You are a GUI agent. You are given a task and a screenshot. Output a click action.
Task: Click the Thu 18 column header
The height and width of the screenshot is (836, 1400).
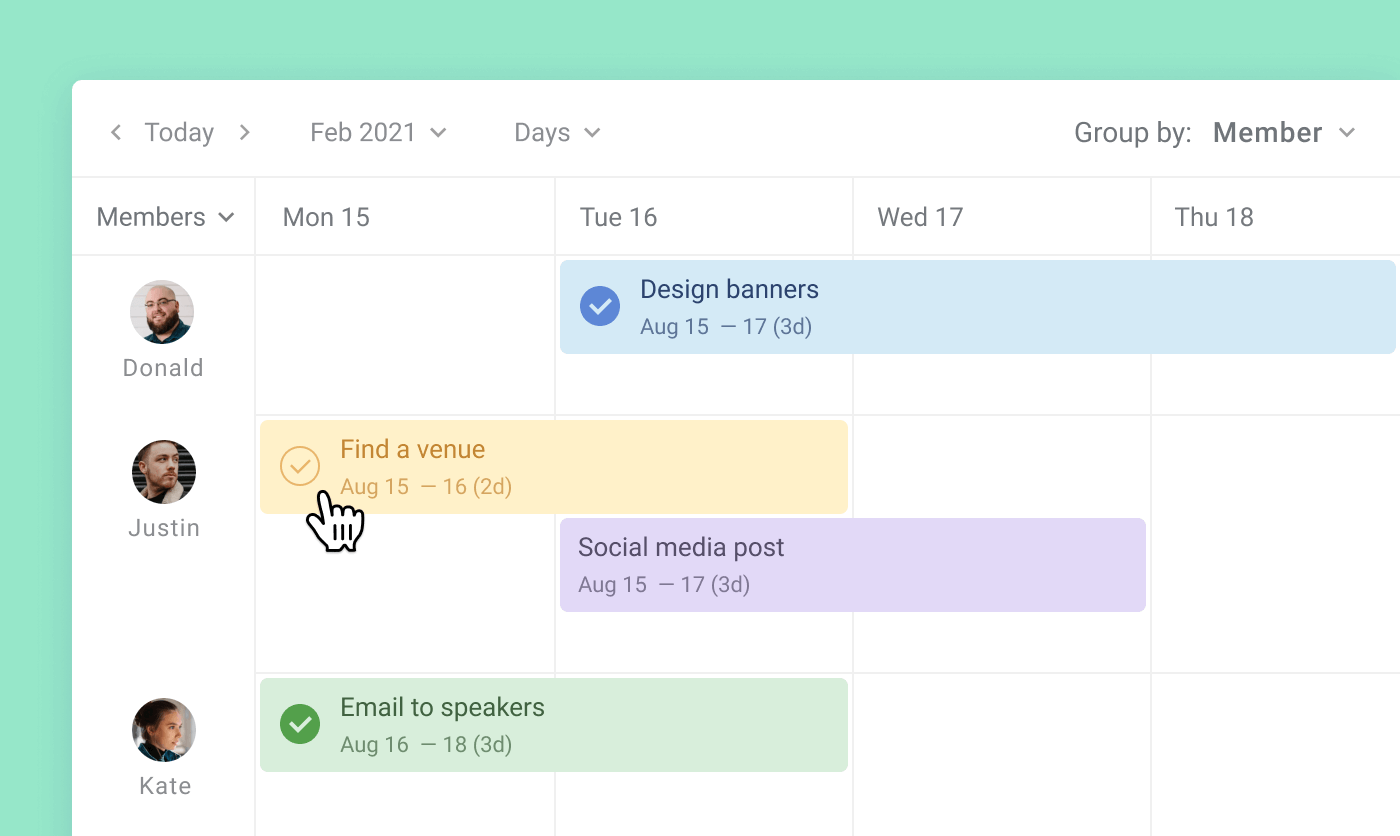[x=1213, y=217]
